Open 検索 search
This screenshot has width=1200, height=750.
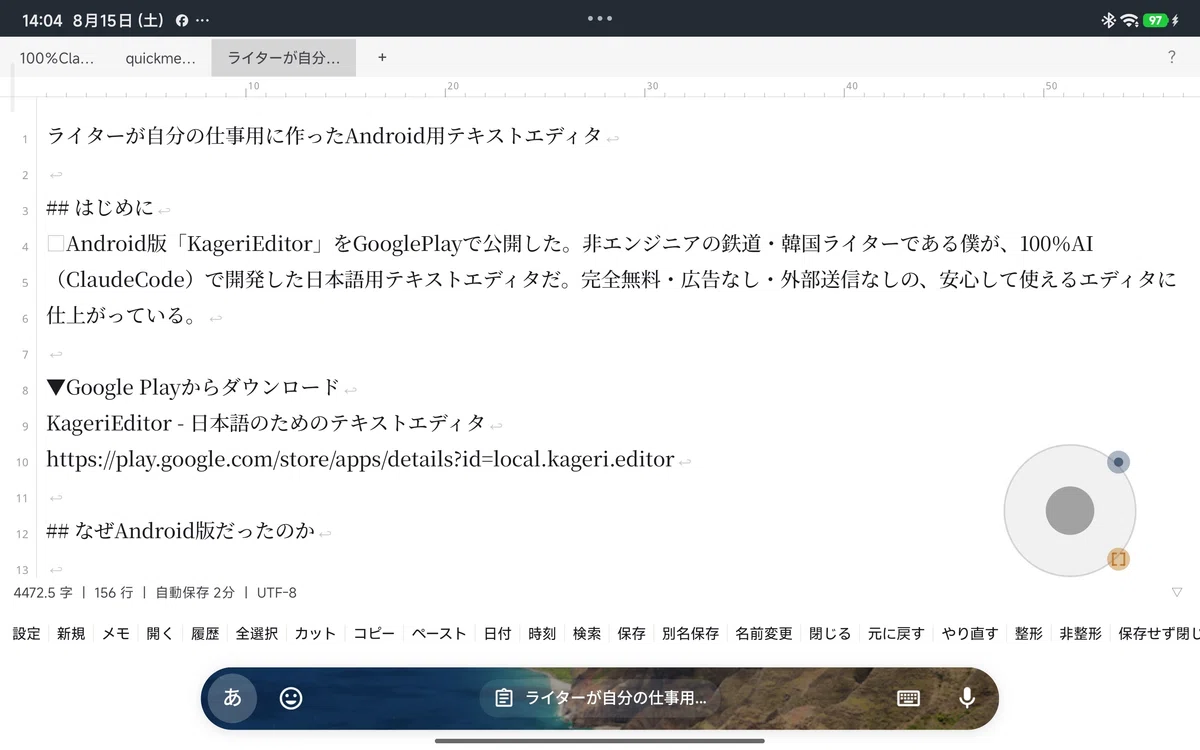[587, 634]
